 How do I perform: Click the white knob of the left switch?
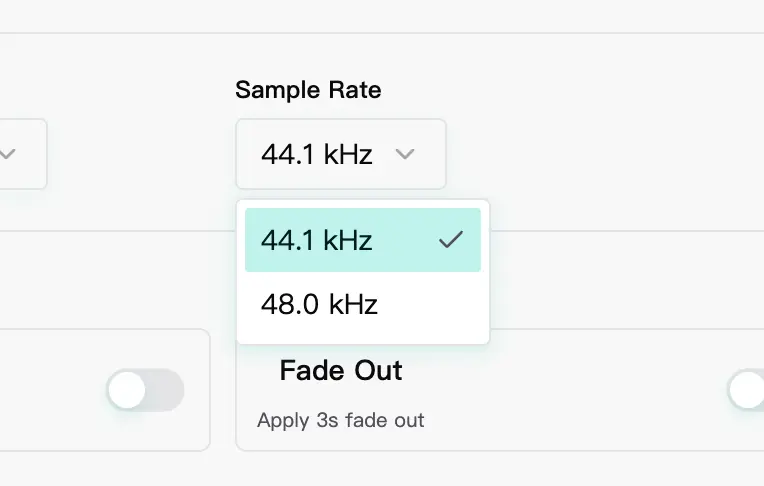point(128,390)
